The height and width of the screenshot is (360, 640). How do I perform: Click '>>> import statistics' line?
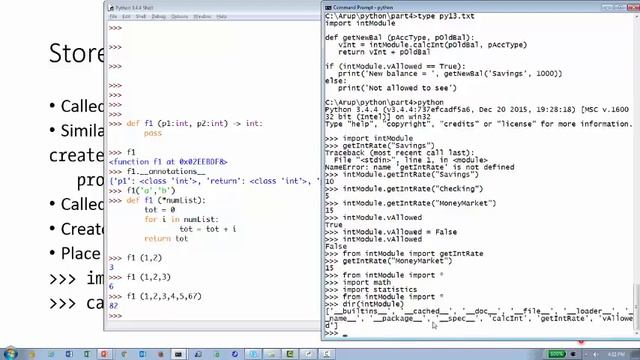point(371,290)
